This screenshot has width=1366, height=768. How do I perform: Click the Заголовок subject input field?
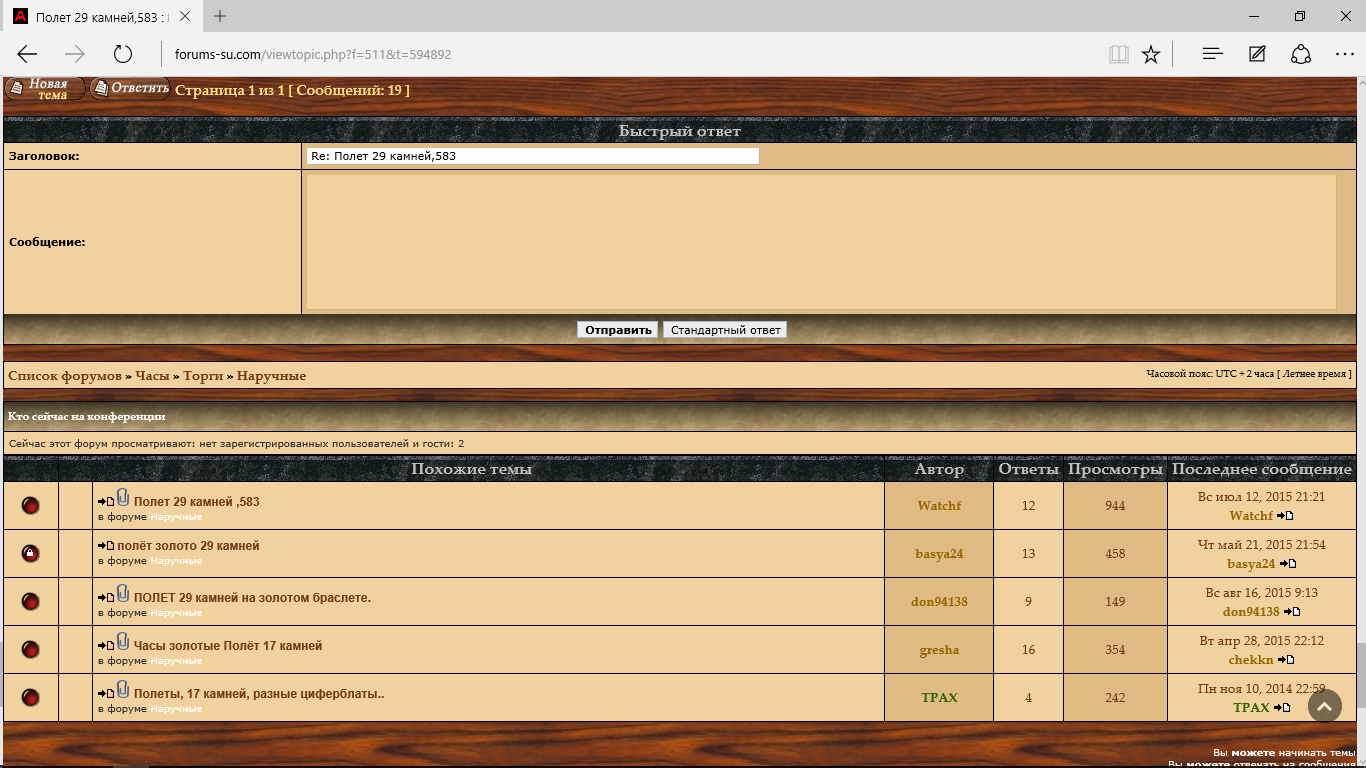(532, 156)
